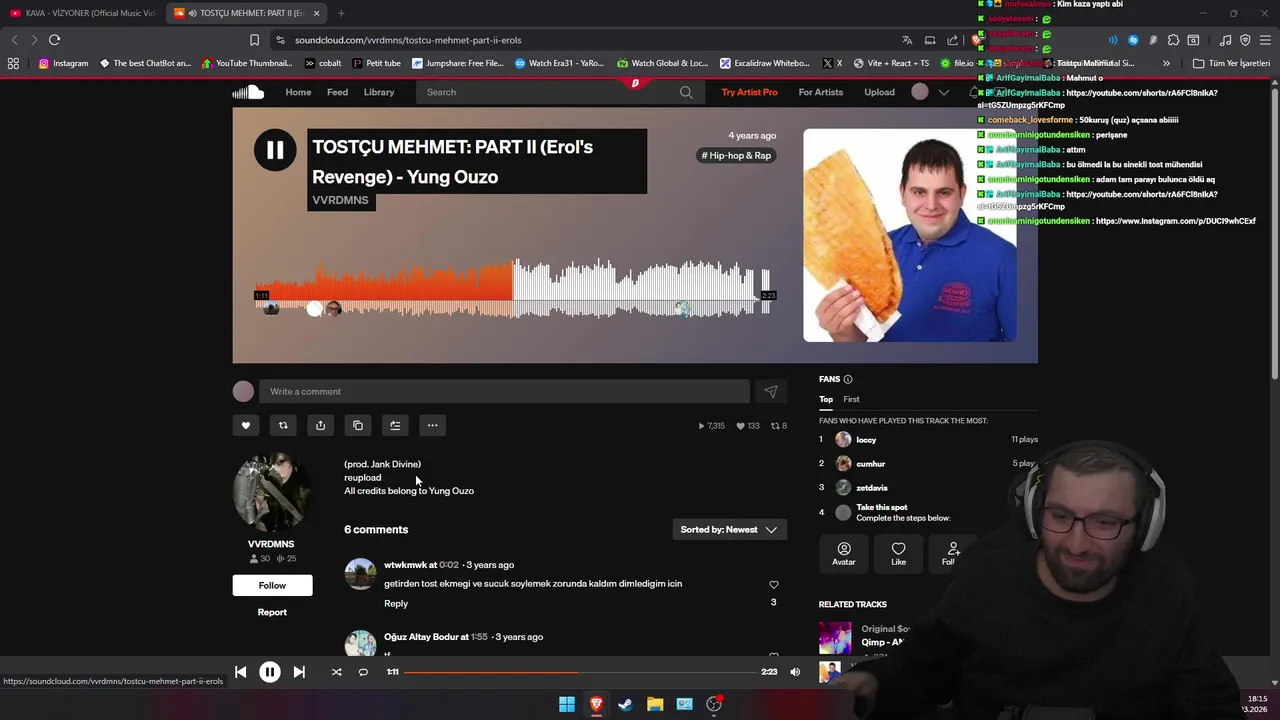
Task: Select the Hip-hop & Rap tag
Action: pos(736,156)
